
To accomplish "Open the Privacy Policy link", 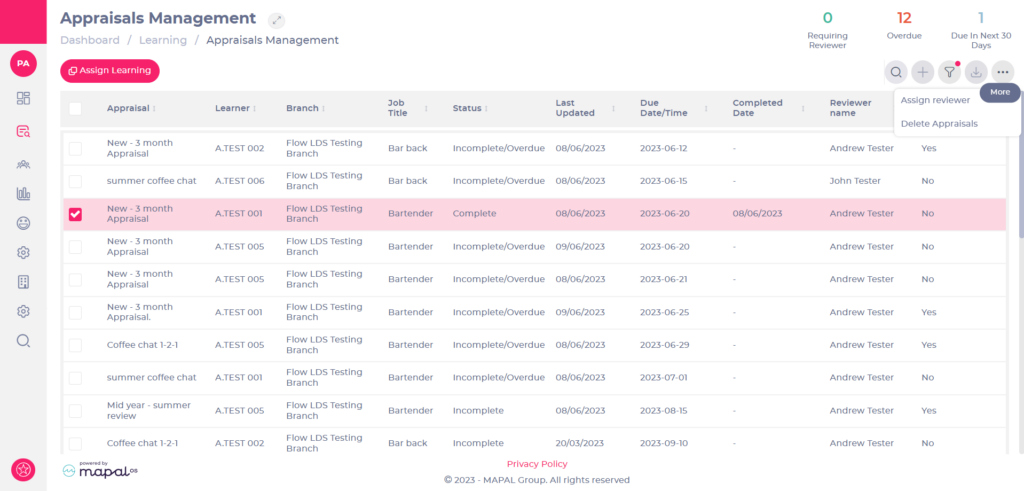I will [537, 464].
